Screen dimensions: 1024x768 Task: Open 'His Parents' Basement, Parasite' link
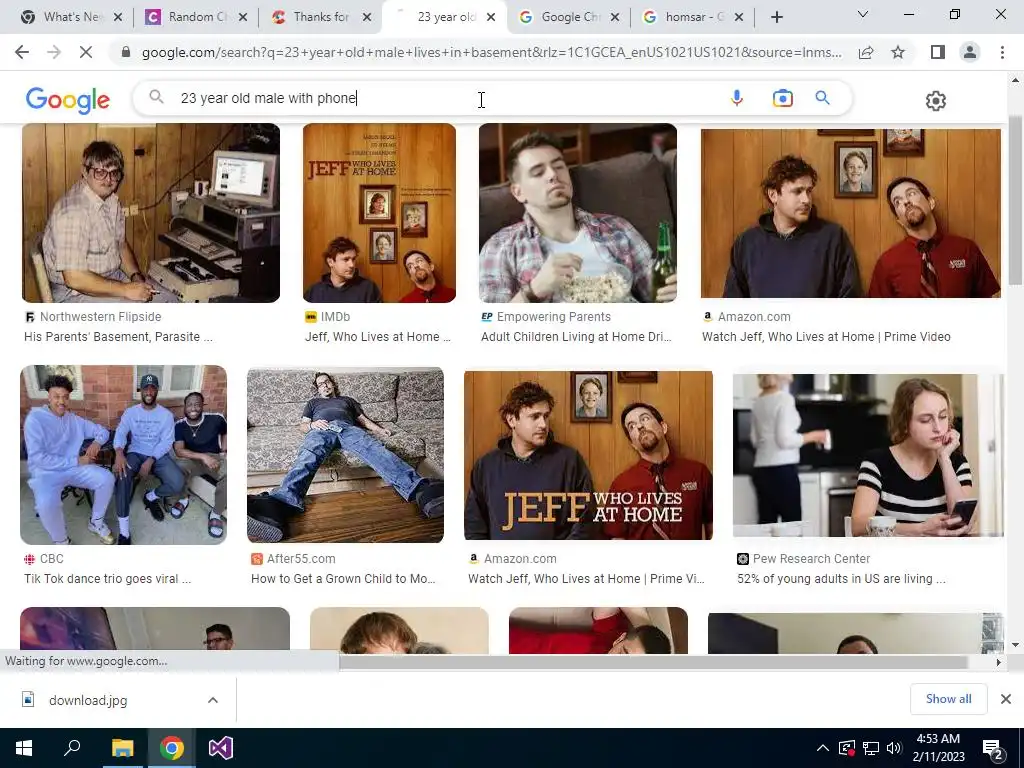118,337
